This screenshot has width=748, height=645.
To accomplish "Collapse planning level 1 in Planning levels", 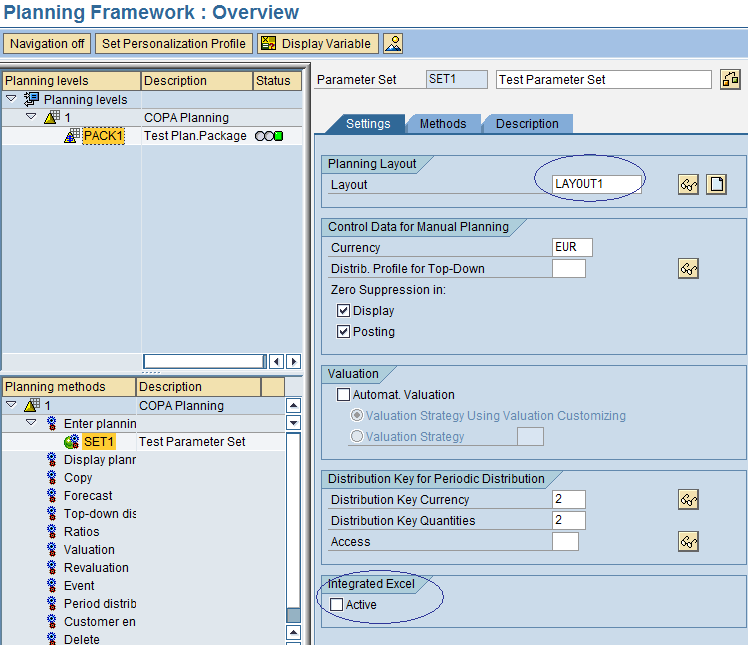I will (x=31, y=116).
